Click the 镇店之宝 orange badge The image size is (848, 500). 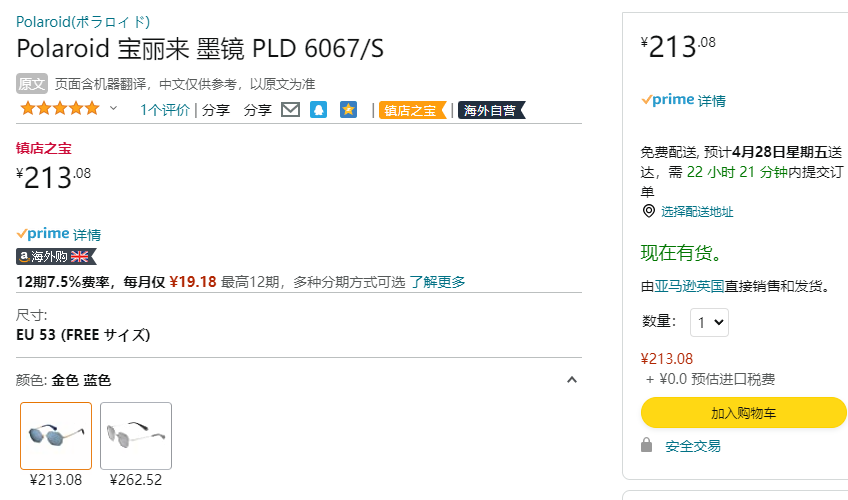coord(413,110)
